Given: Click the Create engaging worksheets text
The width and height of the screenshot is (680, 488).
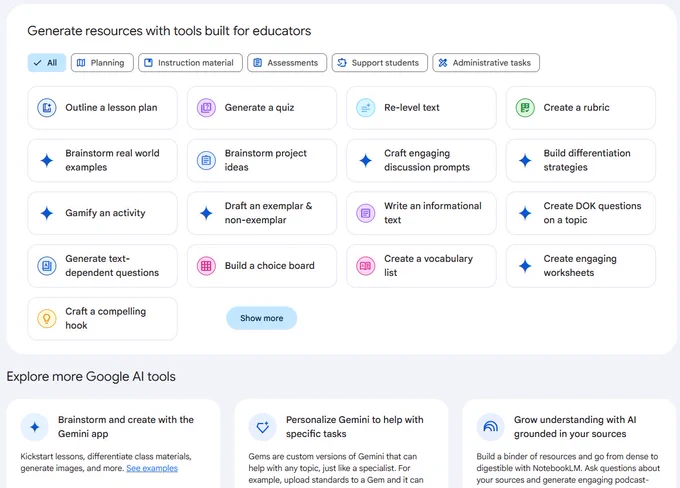Looking at the screenshot, I should click(x=580, y=265).
